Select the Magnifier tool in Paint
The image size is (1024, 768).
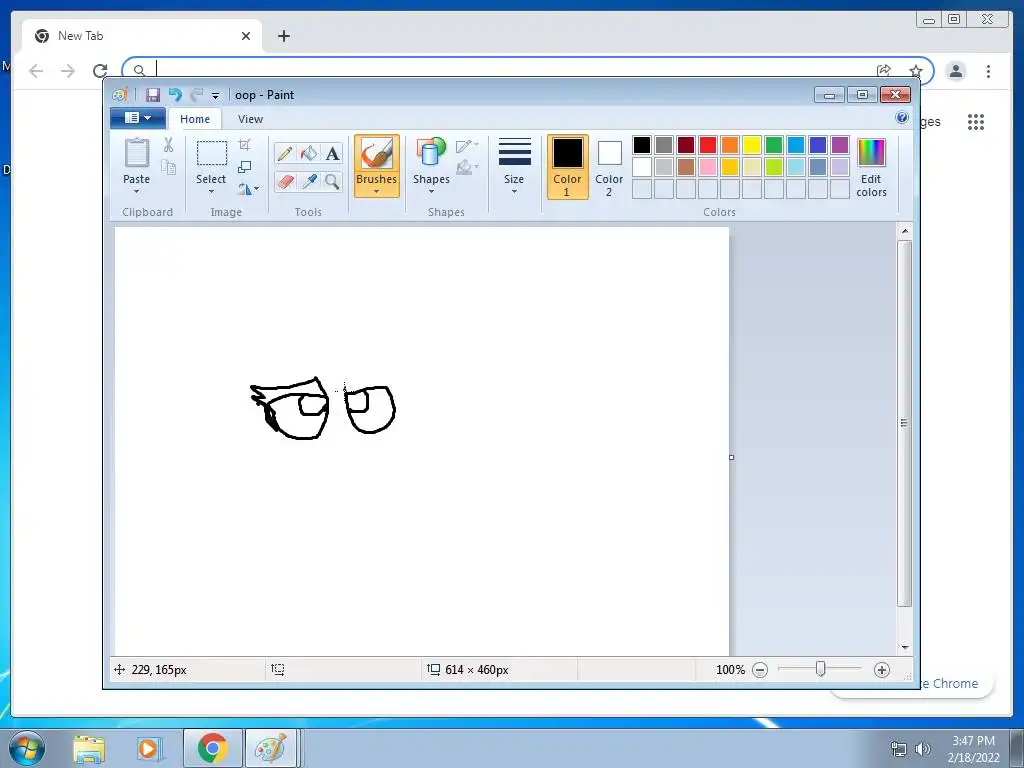pos(332,182)
